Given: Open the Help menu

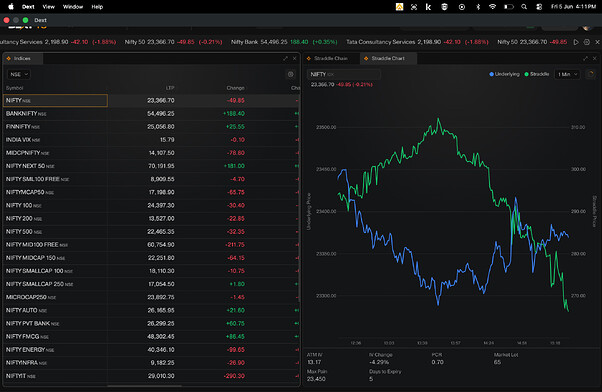Looking at the screenshot, I should coord(97,7).
